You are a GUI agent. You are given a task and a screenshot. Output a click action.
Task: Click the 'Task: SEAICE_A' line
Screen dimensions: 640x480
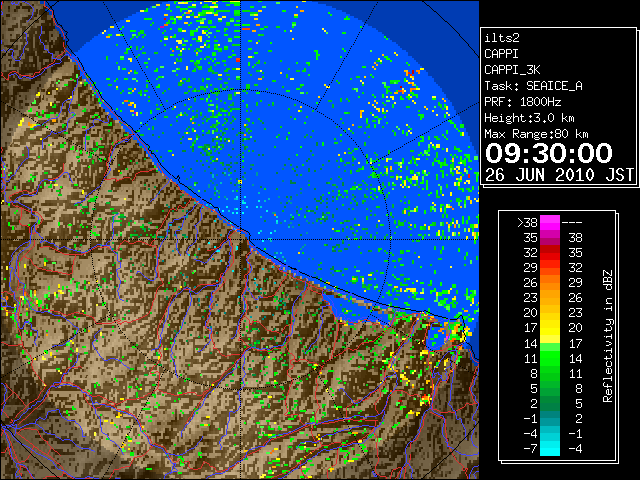pos(533,86)
